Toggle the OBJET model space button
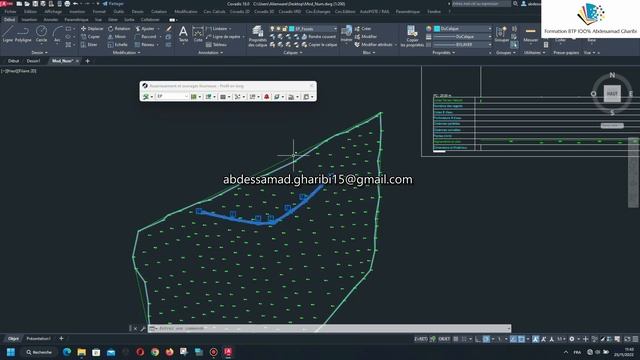Image resolution: width=640 pixels, height=360 pixels. [444, 339]
